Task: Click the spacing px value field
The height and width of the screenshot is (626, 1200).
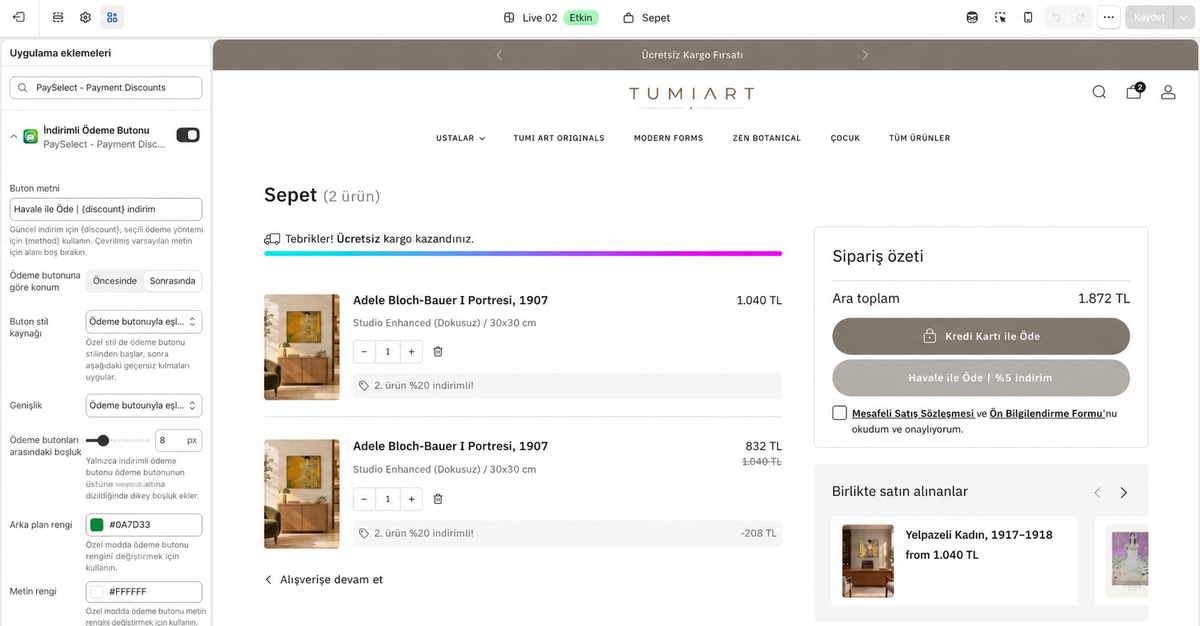Action: pyautogui.click(x=179, y=440)
